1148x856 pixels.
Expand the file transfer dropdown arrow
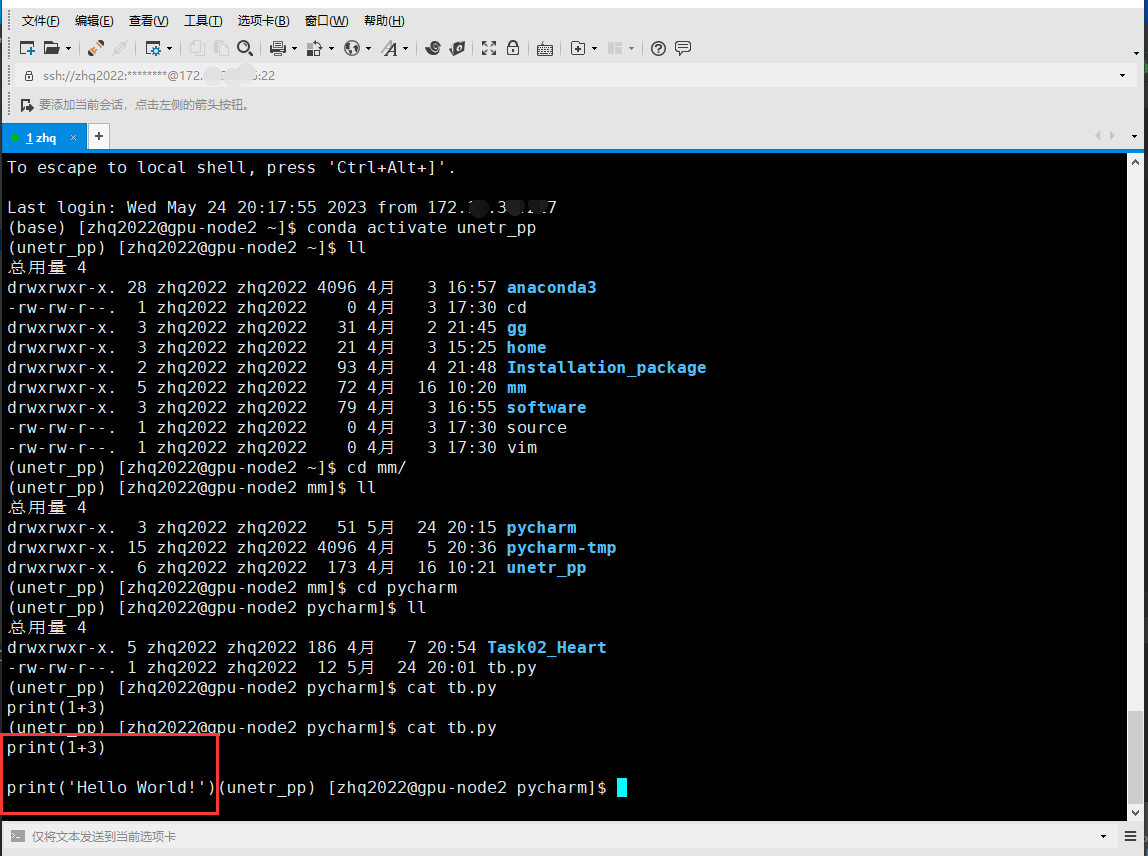click(x=331, y=48)
